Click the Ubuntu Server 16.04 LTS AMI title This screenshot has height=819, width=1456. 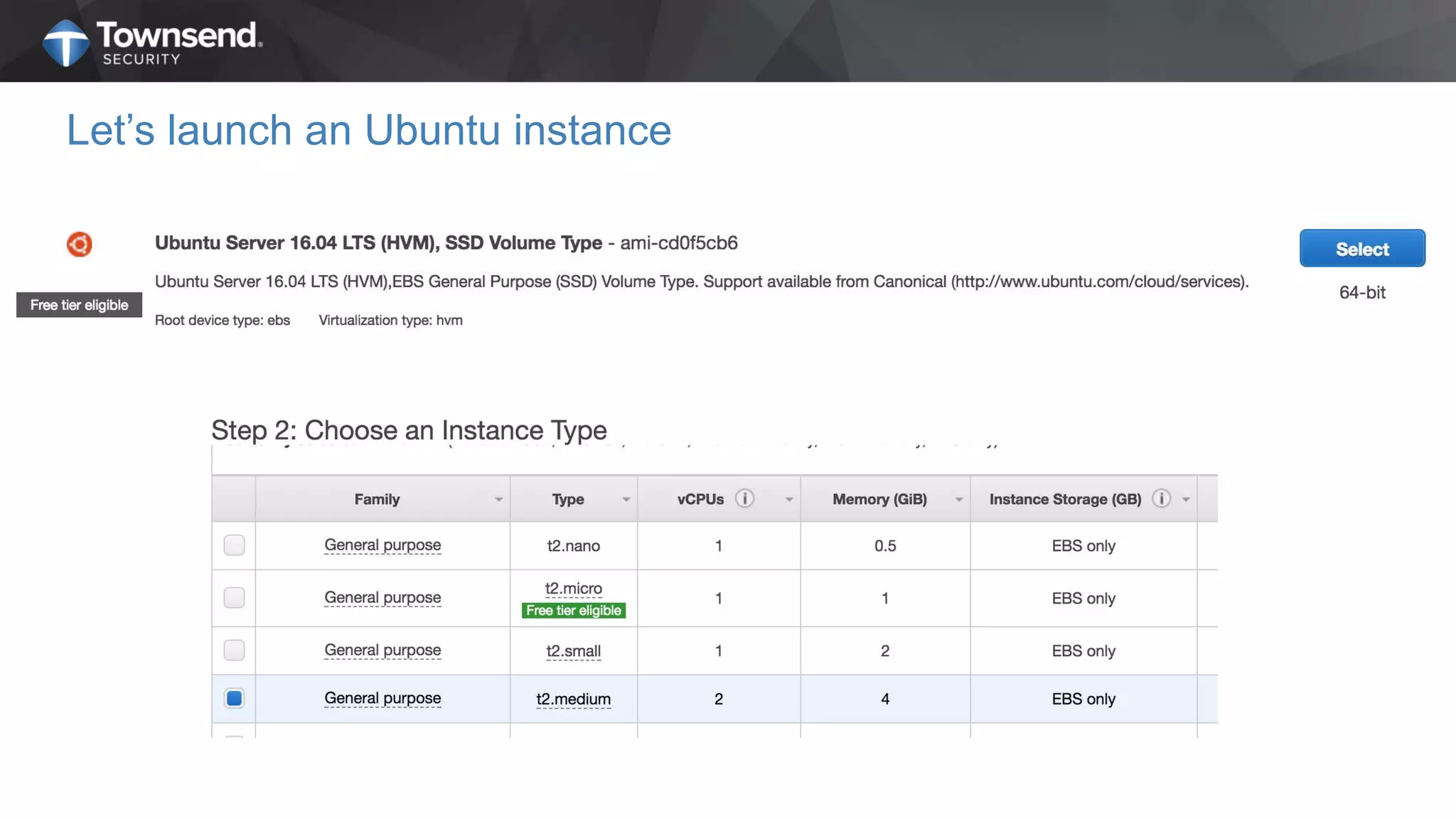(x=446, y=243)
